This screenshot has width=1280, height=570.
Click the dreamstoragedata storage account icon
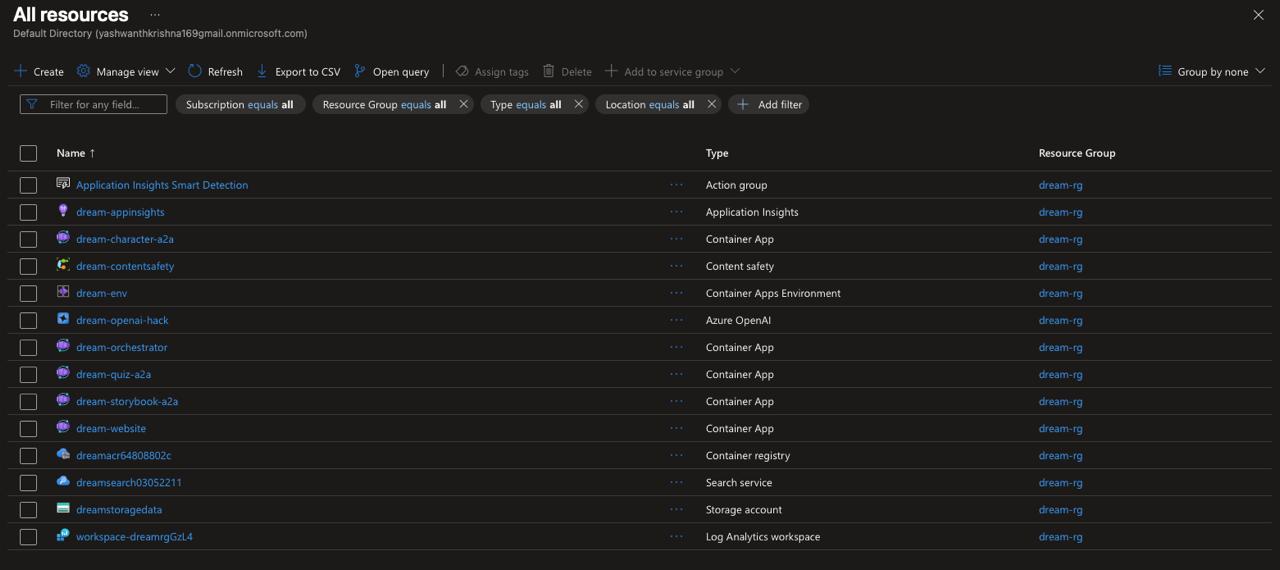[x=63, y=508]
